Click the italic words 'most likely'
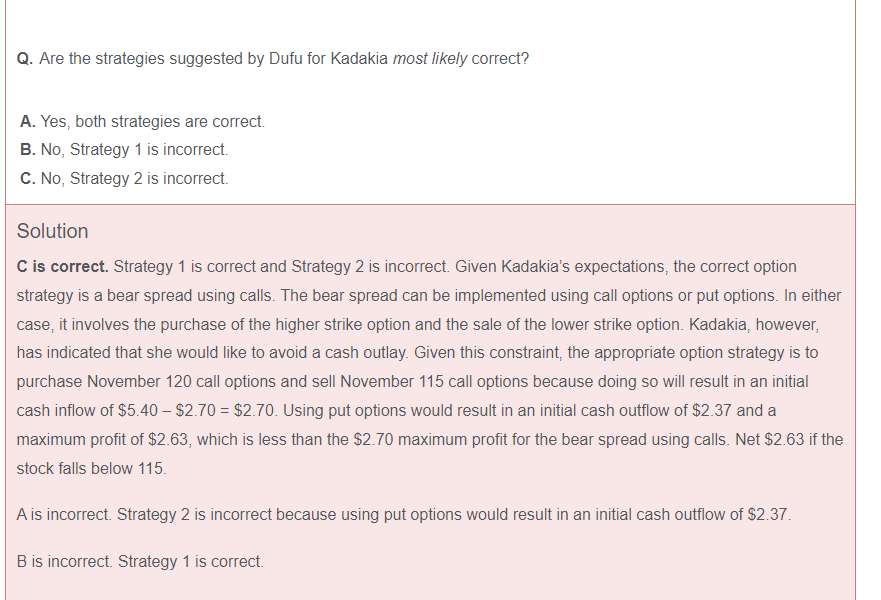 429,58
